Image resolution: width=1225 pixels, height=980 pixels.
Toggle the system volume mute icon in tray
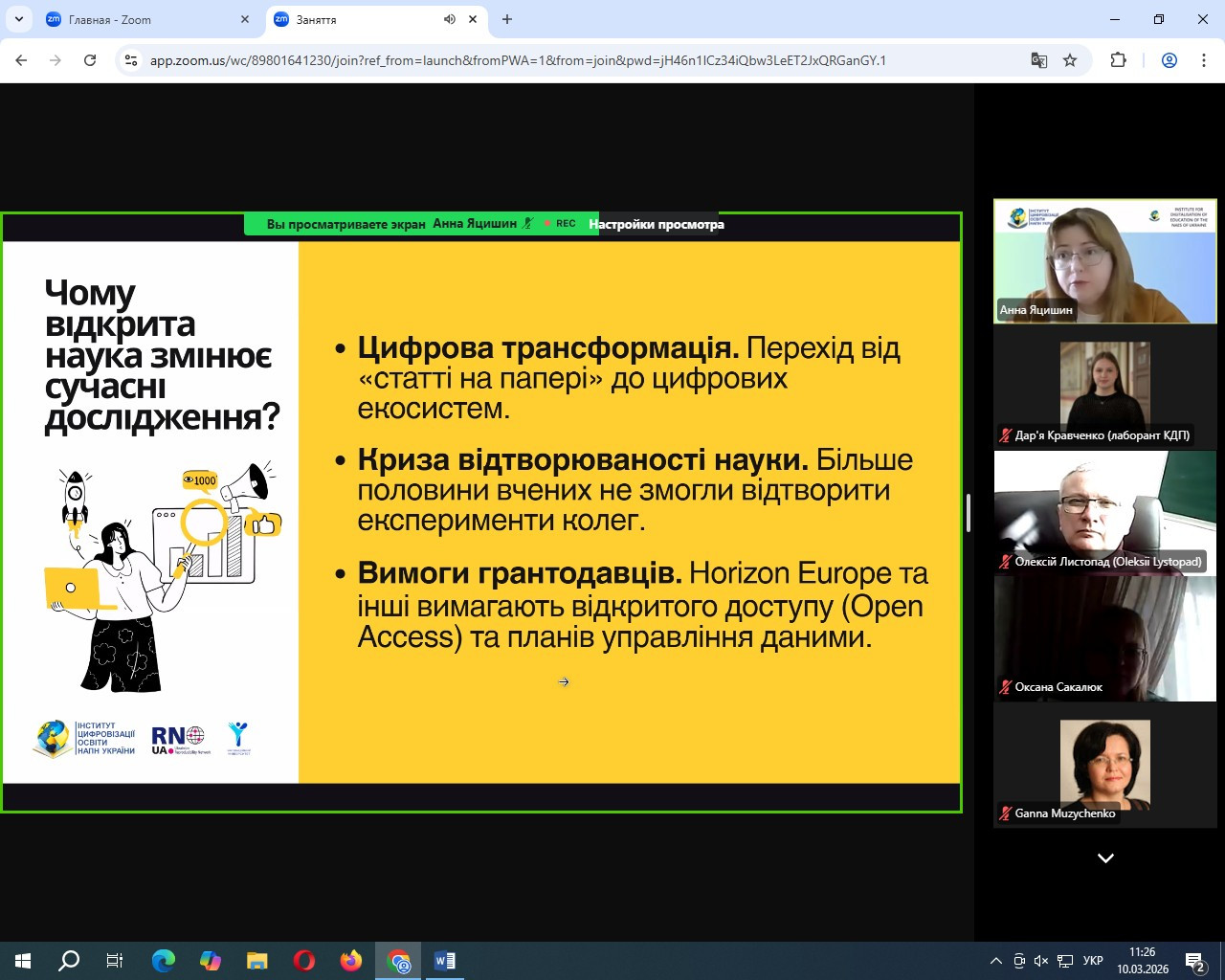click(1041, 961)
